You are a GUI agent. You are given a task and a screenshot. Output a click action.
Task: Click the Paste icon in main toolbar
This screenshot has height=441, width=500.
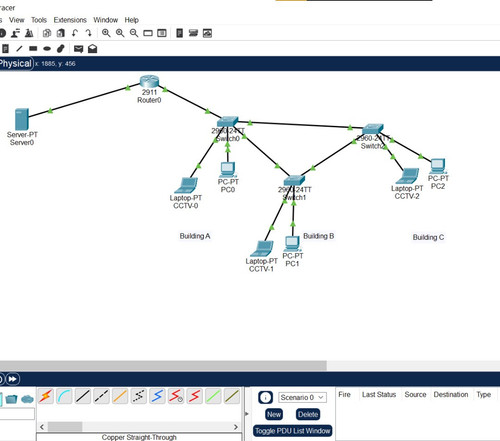(x=61, y=33)
